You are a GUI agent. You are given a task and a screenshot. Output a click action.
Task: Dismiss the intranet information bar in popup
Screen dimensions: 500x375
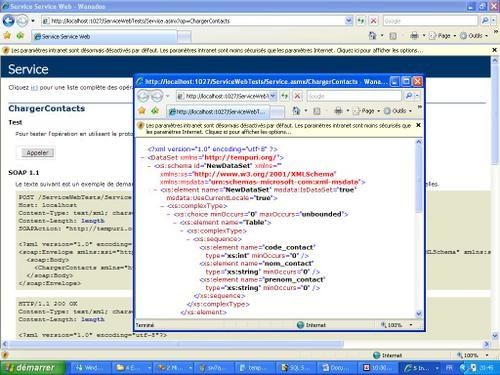(x=418, y=125)
